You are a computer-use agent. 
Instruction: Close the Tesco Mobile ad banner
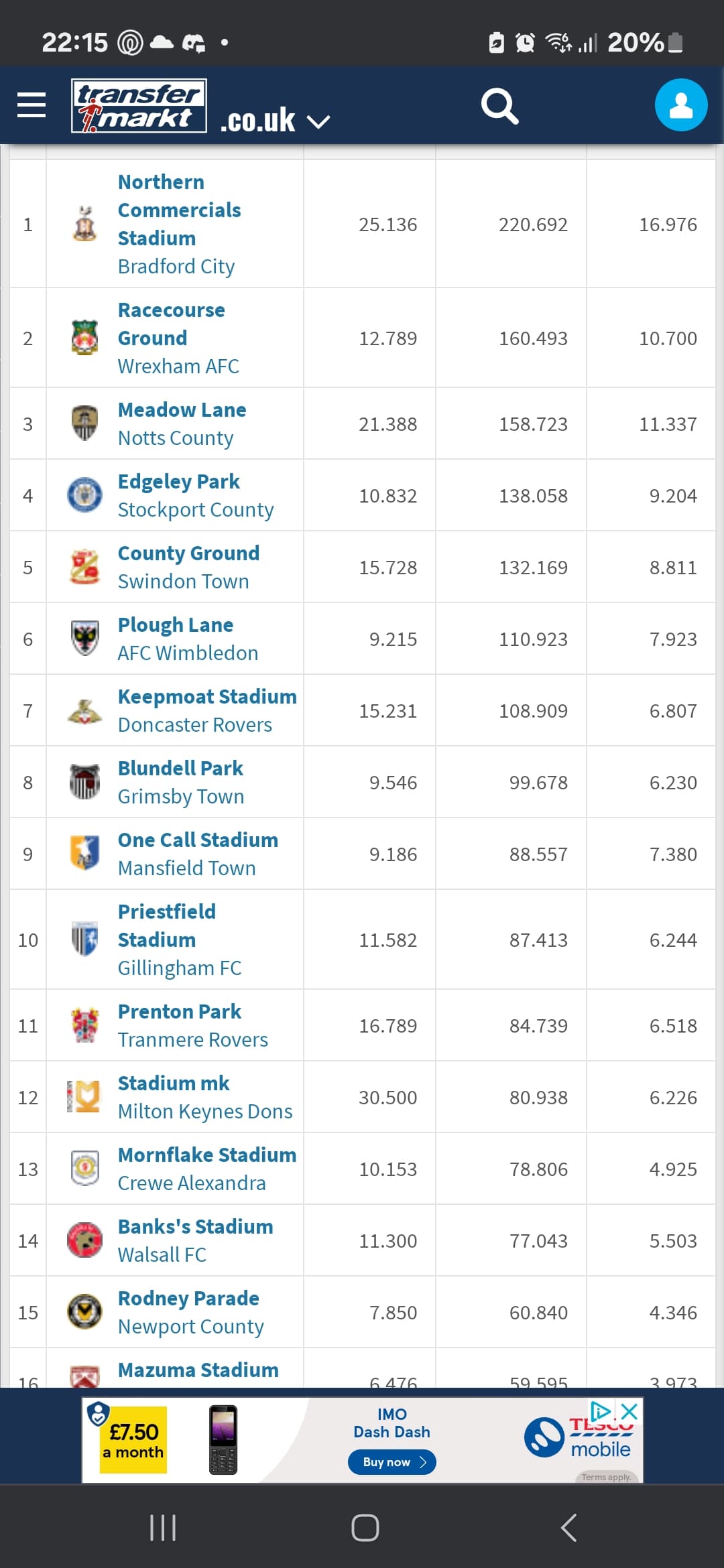click(x=629, y=1412)
